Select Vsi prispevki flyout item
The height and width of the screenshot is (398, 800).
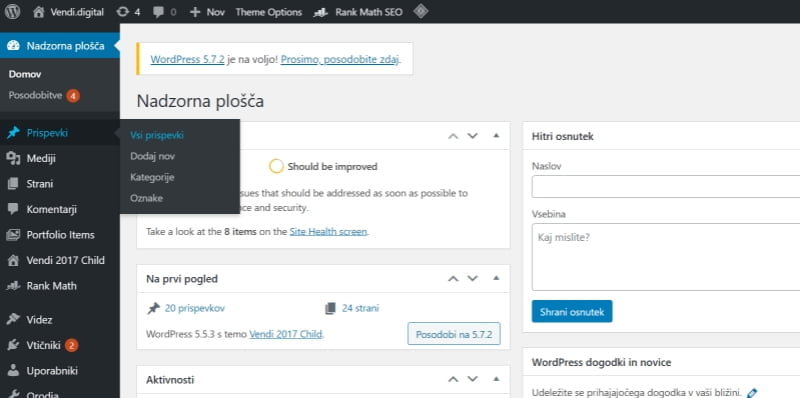point(157,136)
